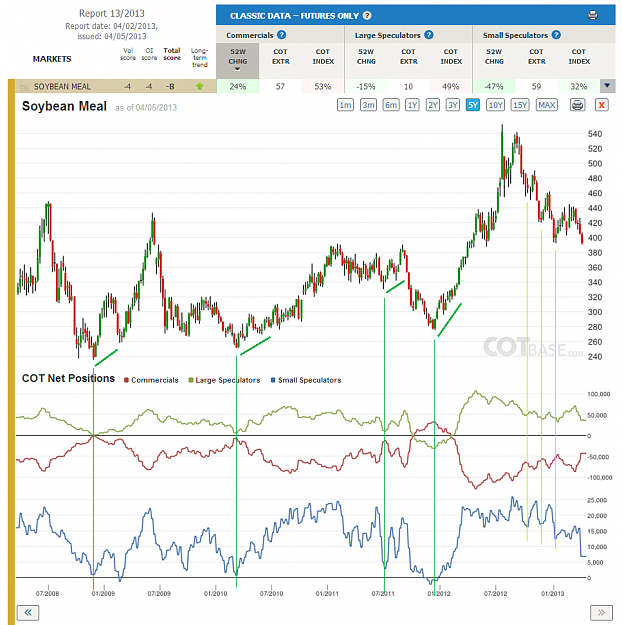
Task: Toggle the Commercials legend series
Action: [x=151, y=380]
